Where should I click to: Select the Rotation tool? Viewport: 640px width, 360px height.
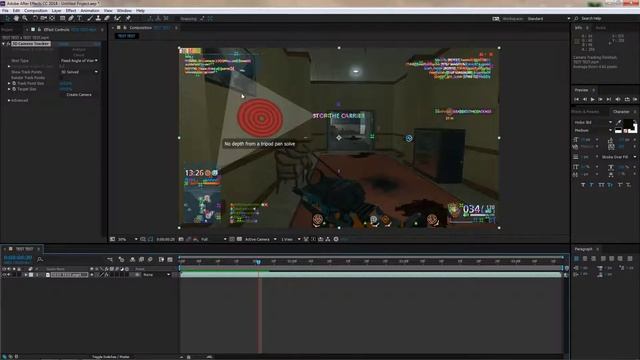coord(35,18)
